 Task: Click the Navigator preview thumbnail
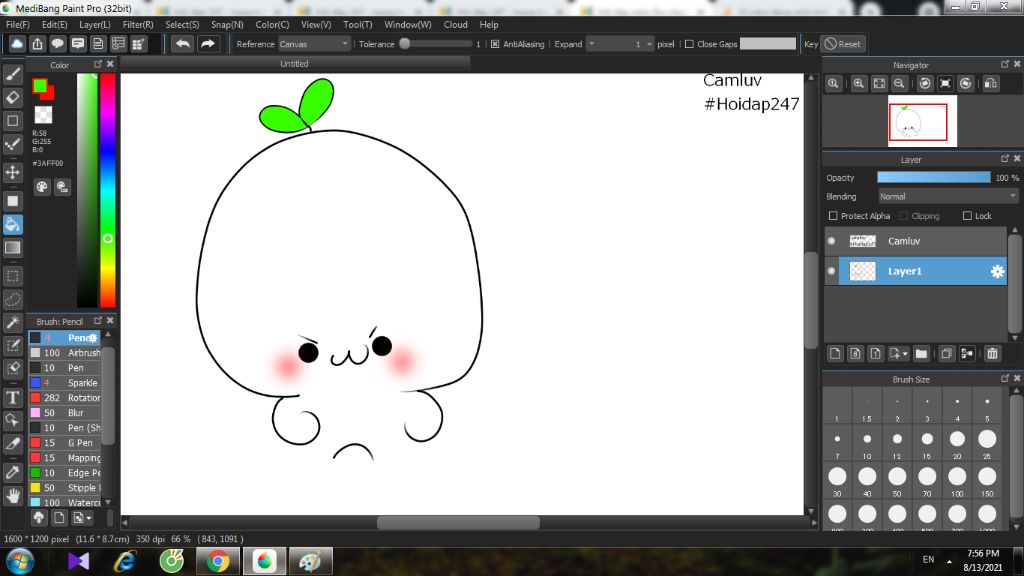point(922,121)
